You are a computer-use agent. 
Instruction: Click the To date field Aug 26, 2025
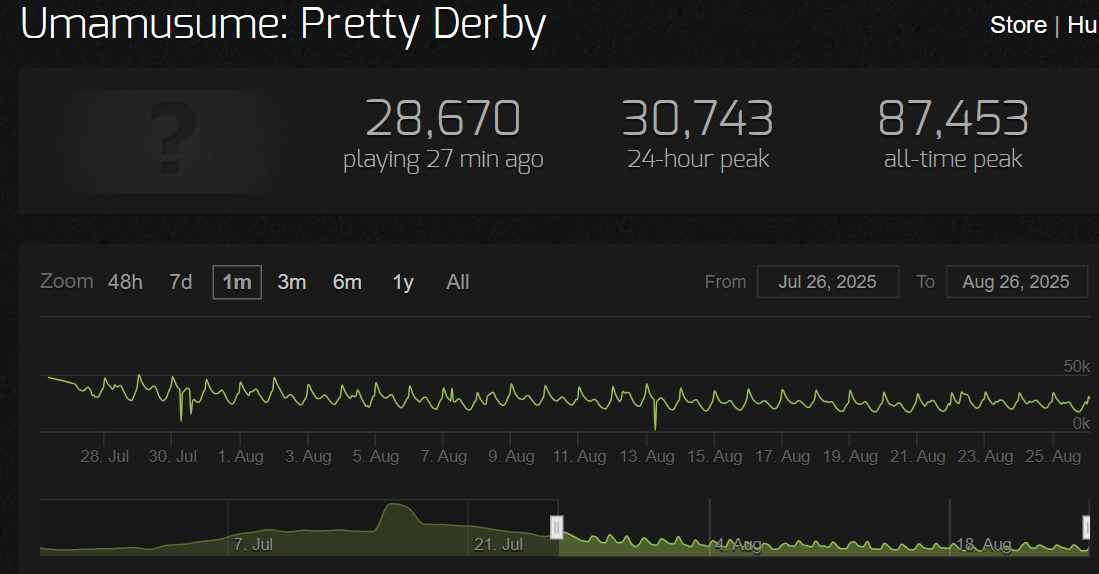click(x=1016, y=282)
